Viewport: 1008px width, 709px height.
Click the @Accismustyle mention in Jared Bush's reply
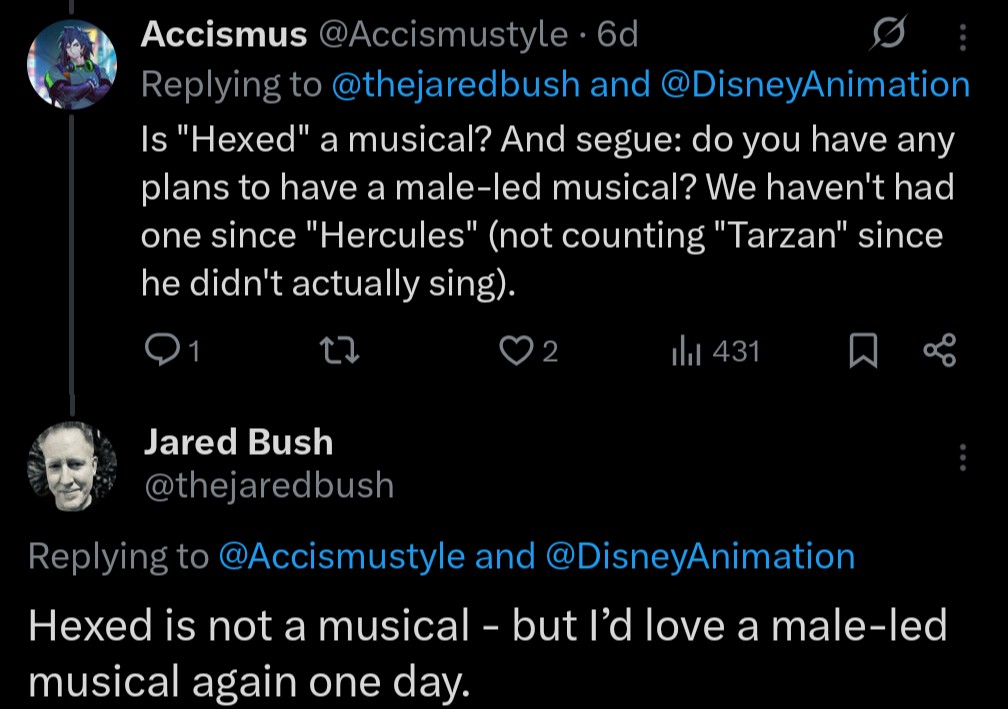[x=341, y=556]
